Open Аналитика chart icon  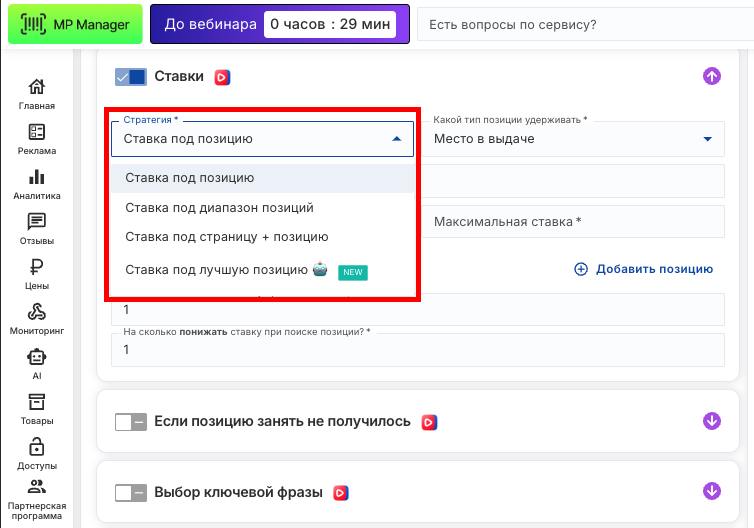37,184
